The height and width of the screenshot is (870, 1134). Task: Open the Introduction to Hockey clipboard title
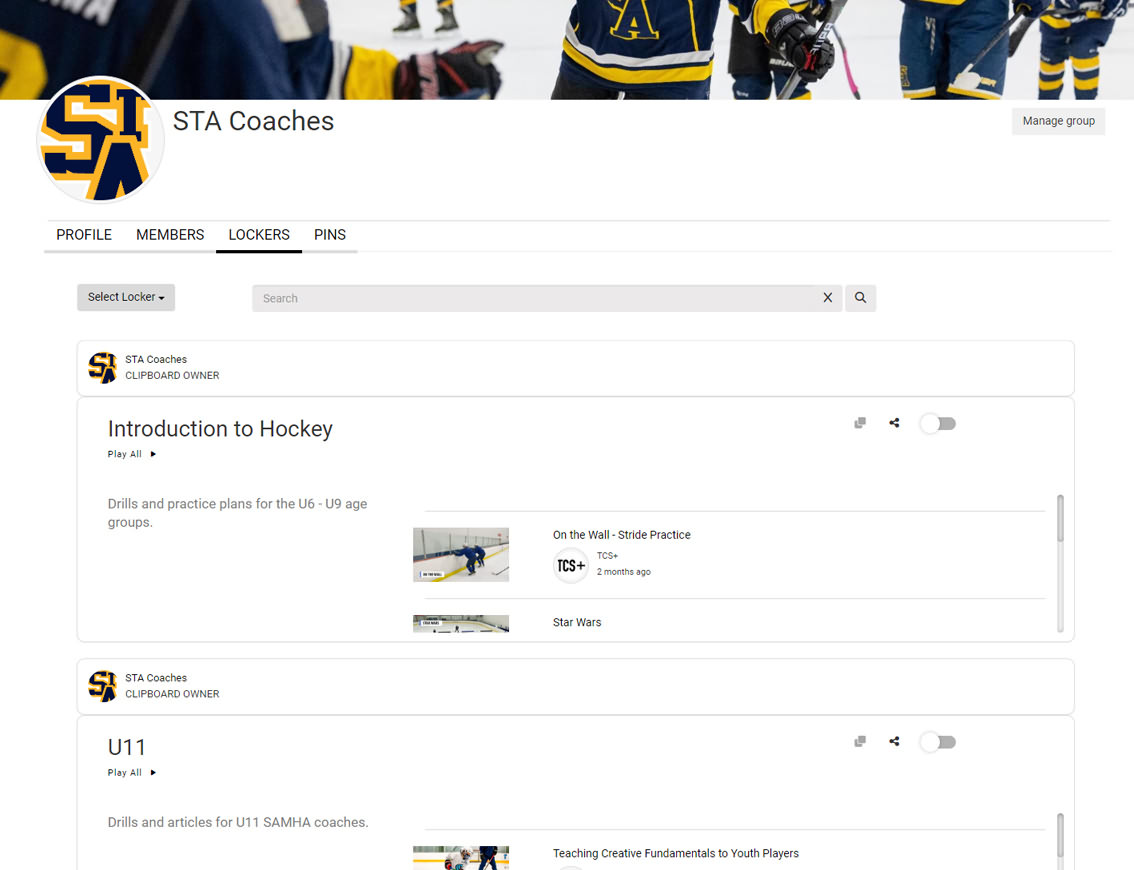220,429
